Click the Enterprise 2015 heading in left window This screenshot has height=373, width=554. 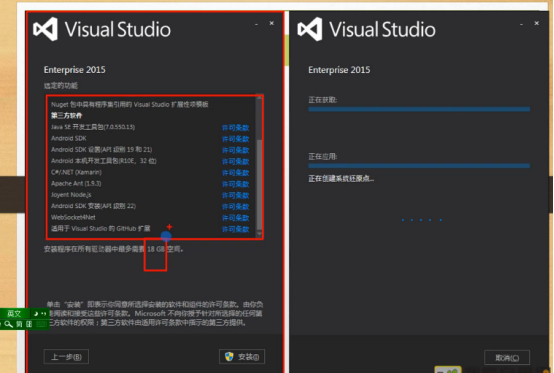75,70
